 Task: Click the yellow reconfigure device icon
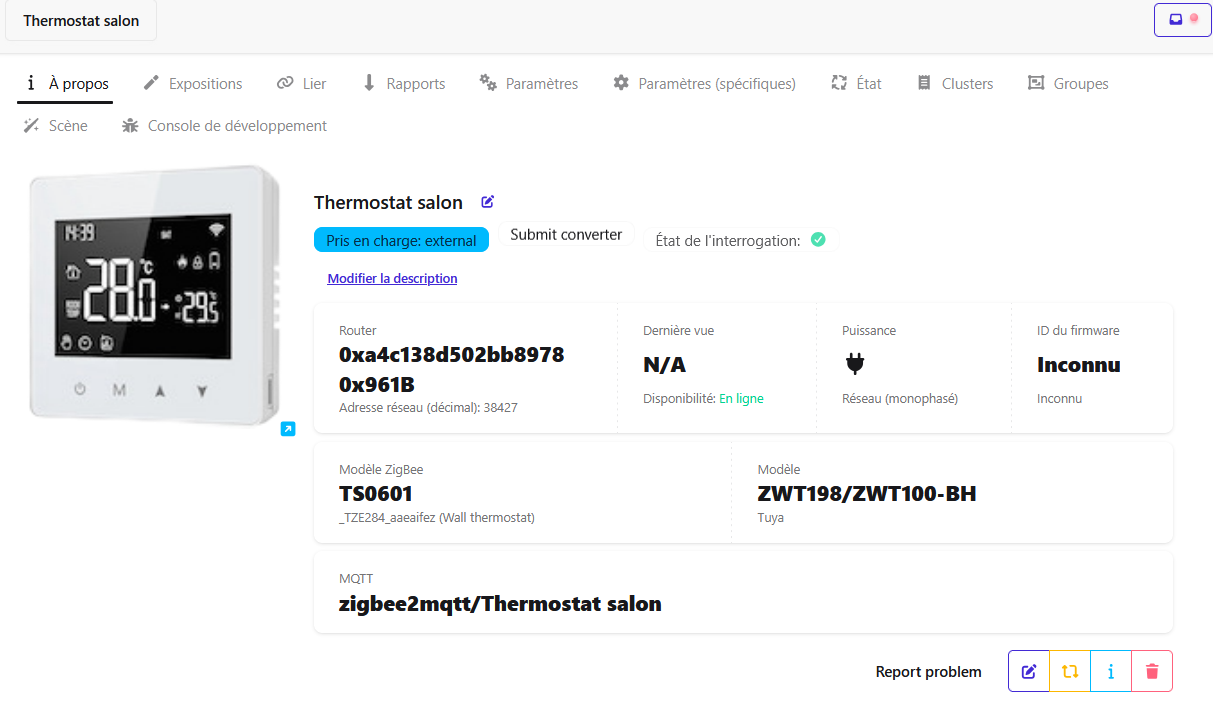[x=1070, y=672]
